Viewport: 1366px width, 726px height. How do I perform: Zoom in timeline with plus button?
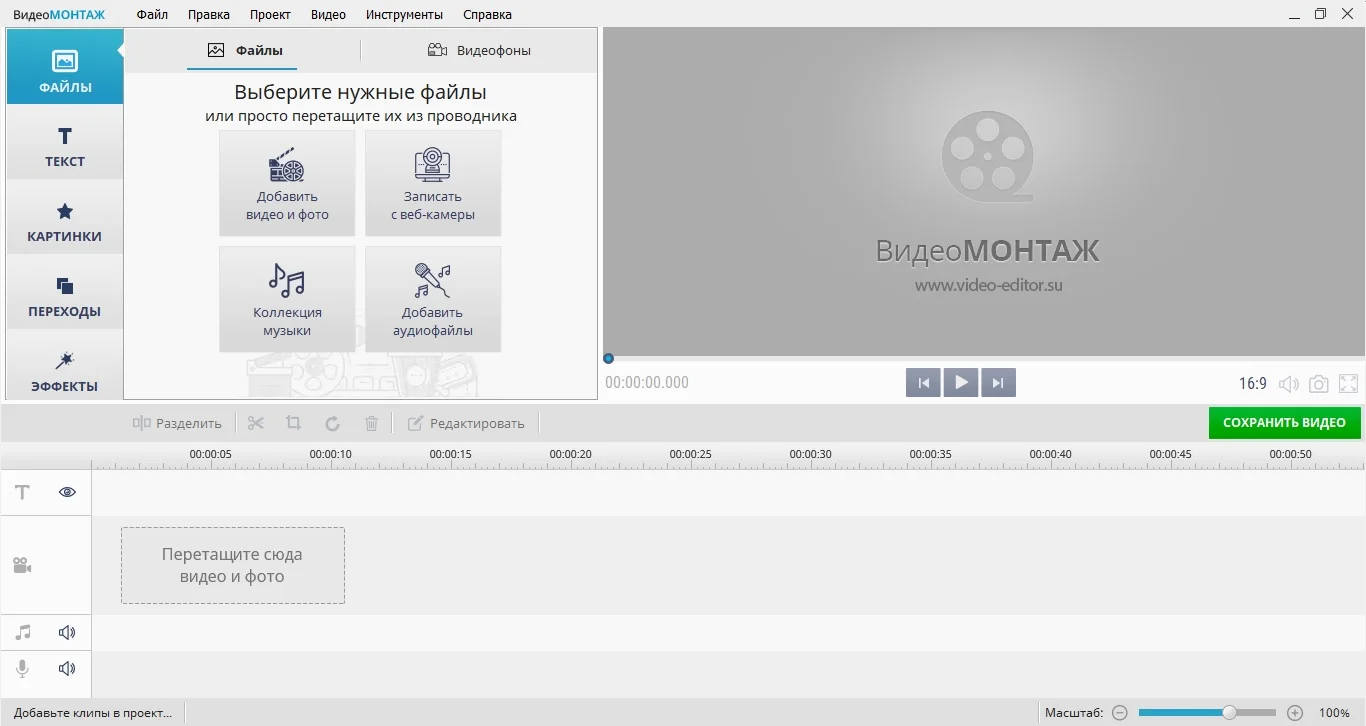click(1295, 713)
